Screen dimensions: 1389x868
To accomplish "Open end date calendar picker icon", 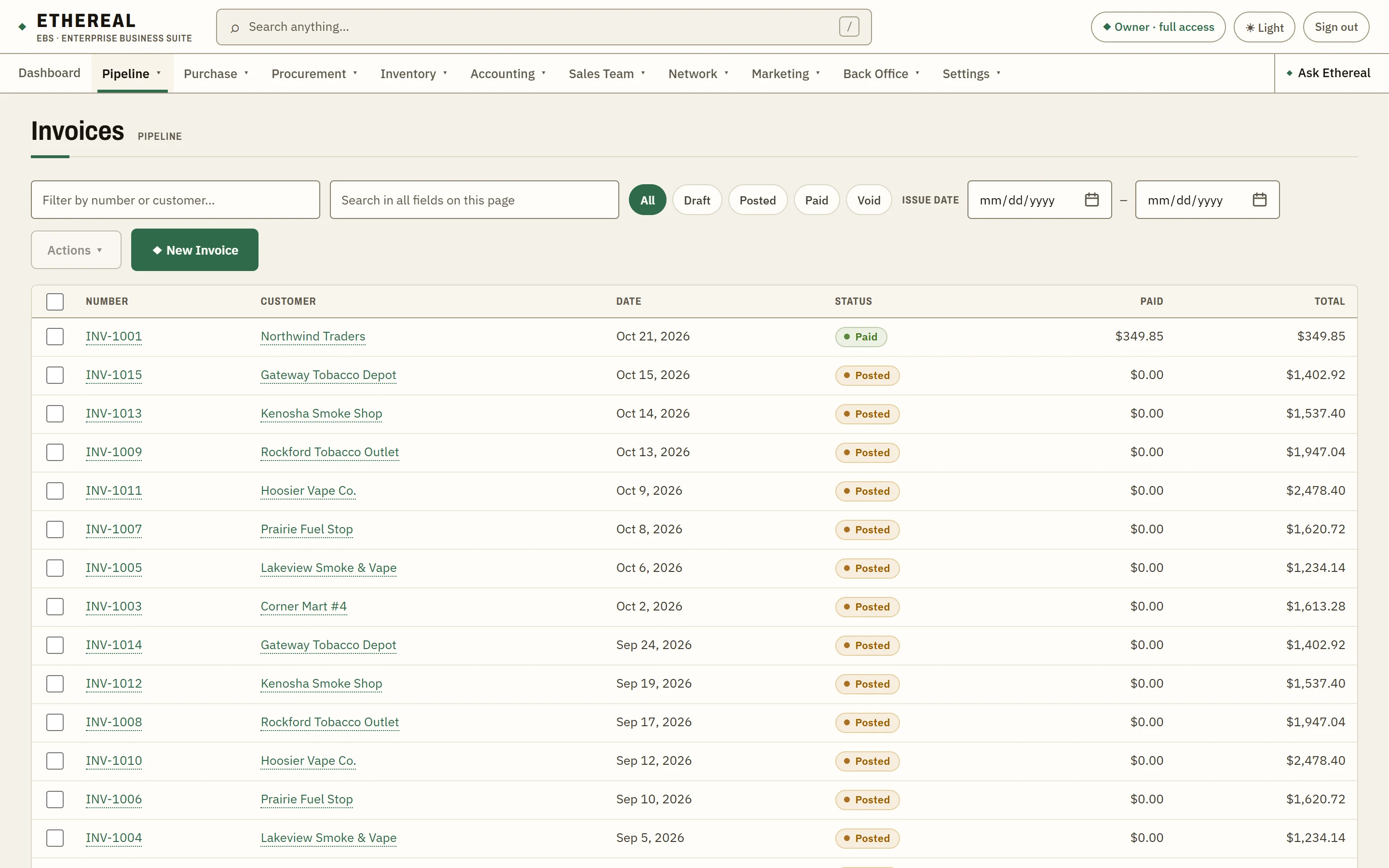I will click(1259, 200).
